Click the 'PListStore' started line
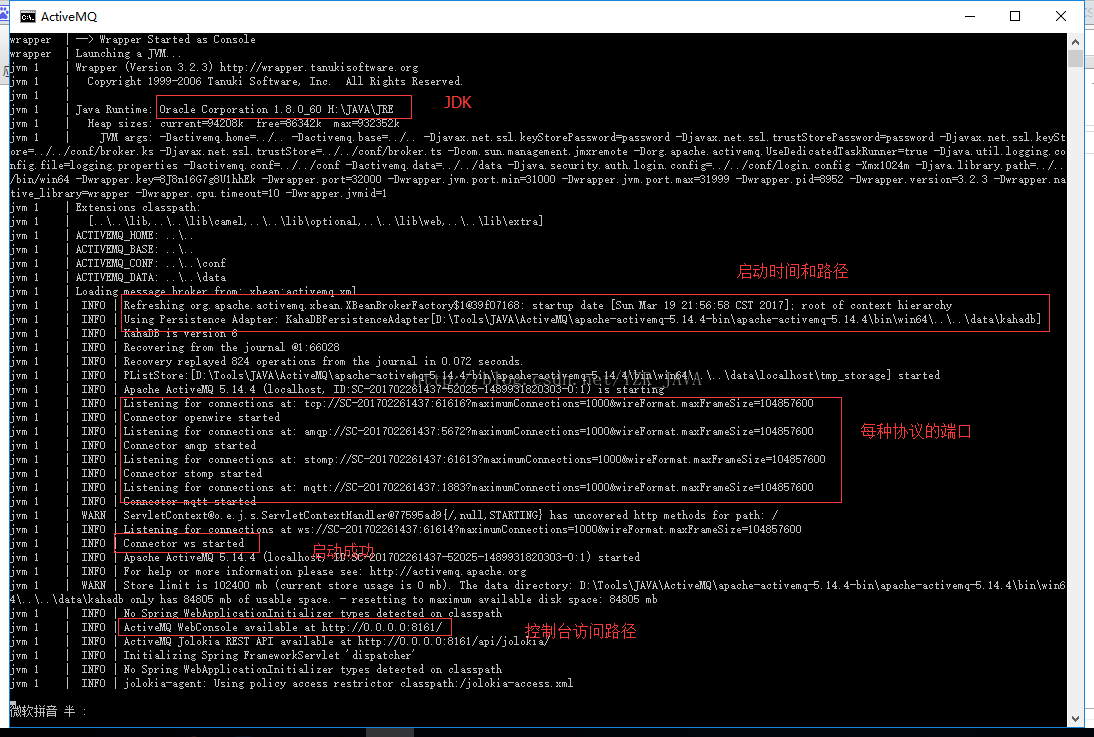 (531, 375)
